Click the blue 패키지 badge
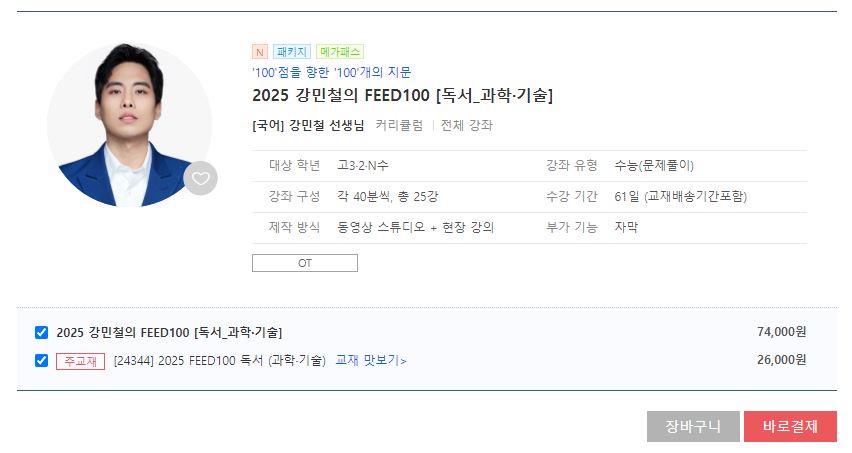This screenshot has height=453, width=852. [x=292, y=51]
